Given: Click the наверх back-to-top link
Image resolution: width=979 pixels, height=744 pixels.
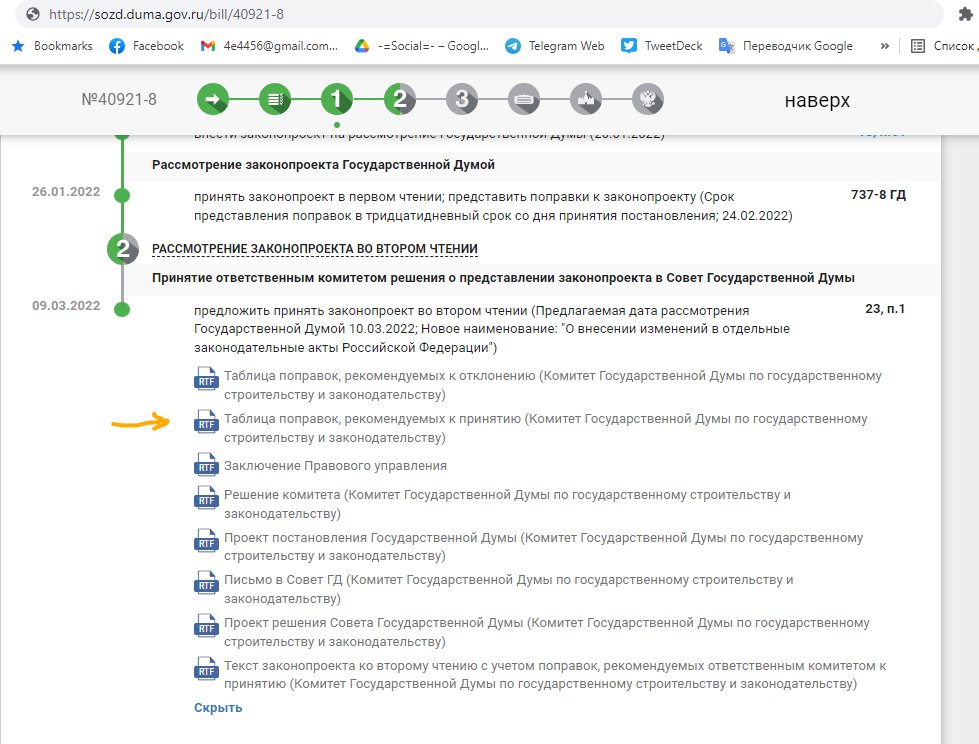Looking at the screenshot, I should coord(817,100).
